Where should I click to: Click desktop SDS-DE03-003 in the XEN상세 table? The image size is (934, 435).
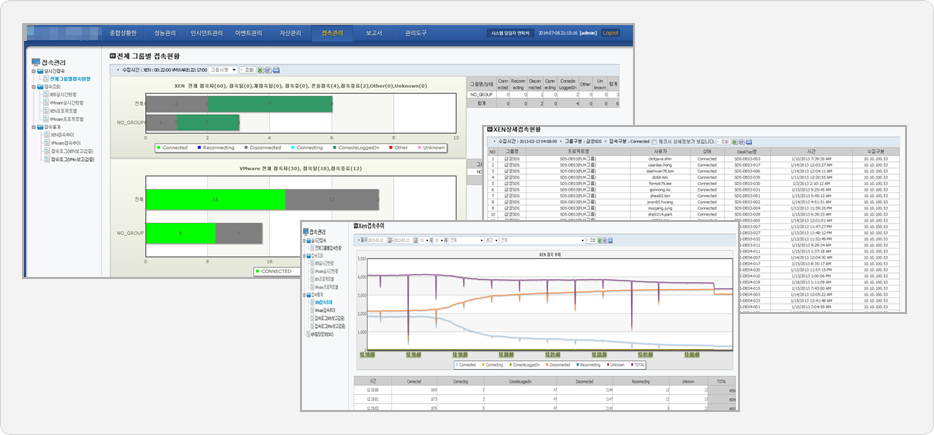tap(747, 159)
